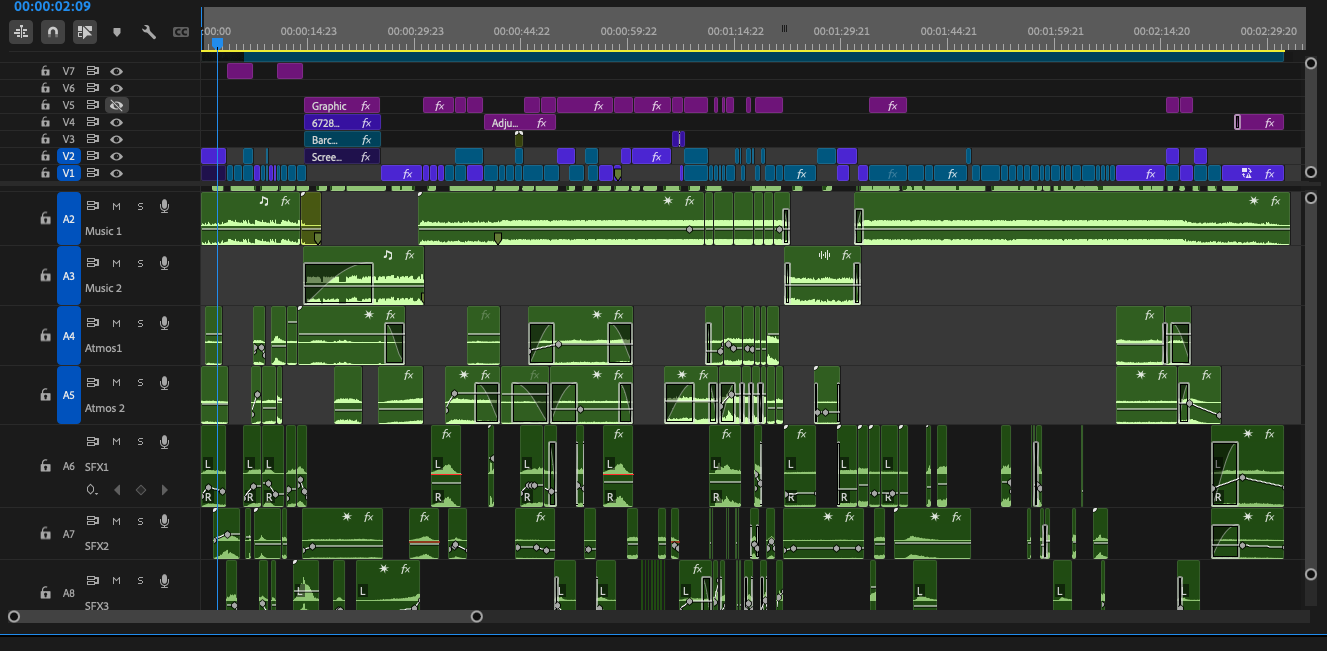
Task: Toggle sync lock on track V5
Action: 93,105
